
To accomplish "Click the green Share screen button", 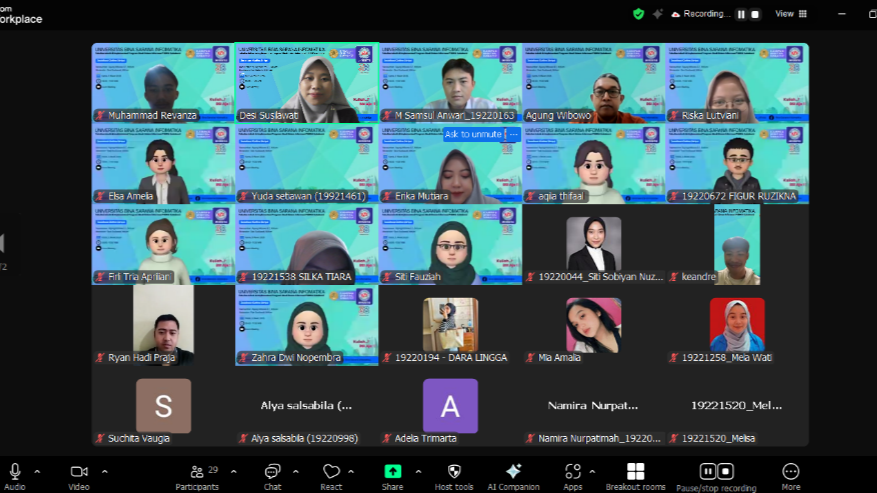I will click(392, 472).
